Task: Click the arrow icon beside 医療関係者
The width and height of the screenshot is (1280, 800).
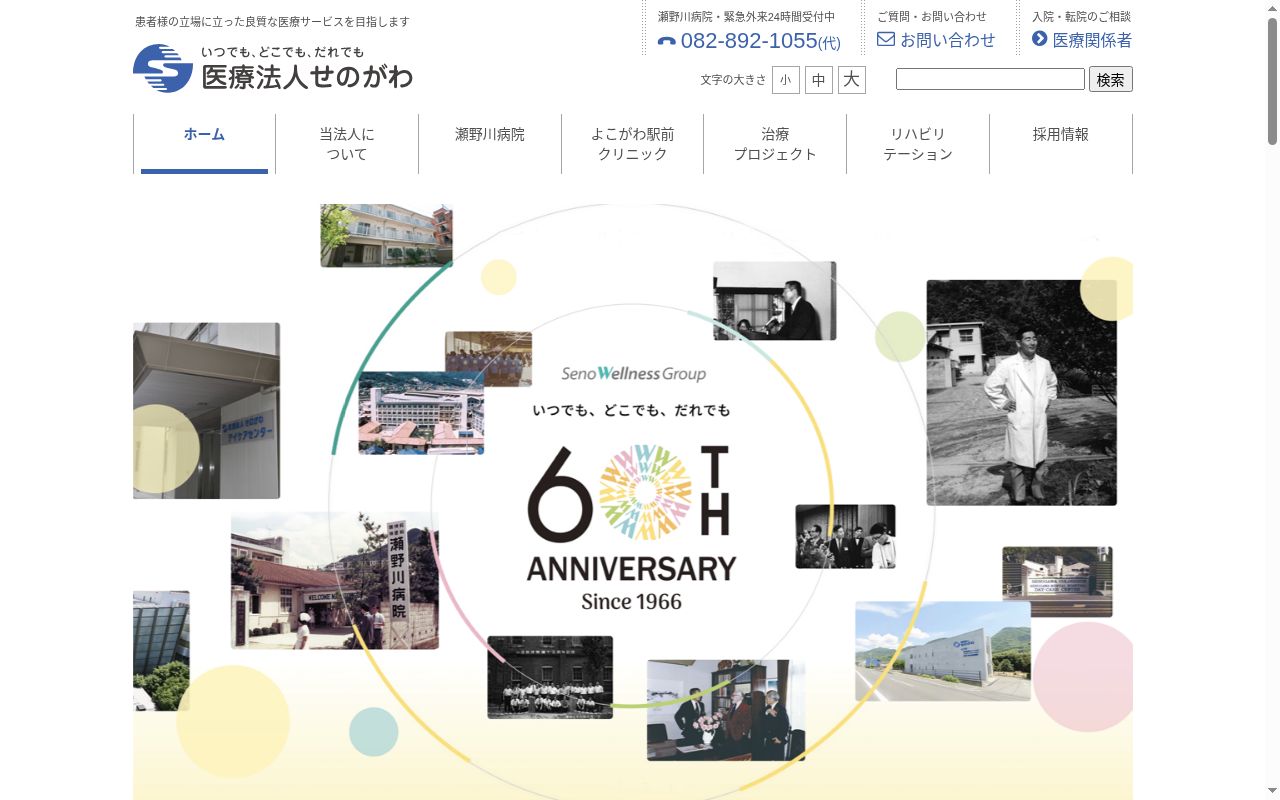Action: click(1040, 39)
